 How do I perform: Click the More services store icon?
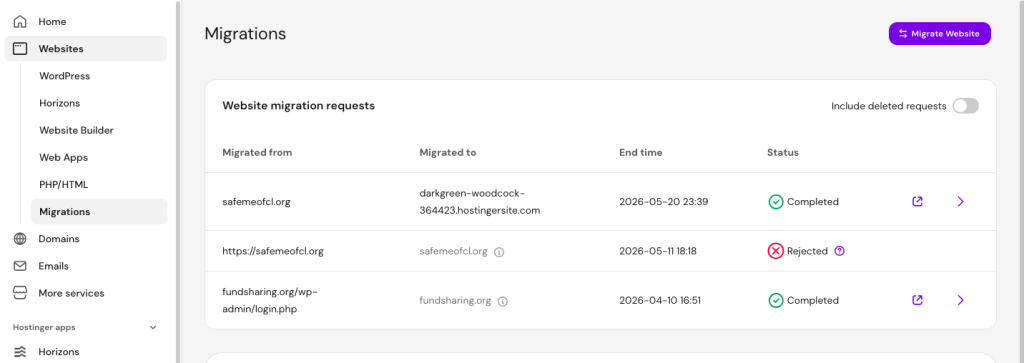(20, 293)
